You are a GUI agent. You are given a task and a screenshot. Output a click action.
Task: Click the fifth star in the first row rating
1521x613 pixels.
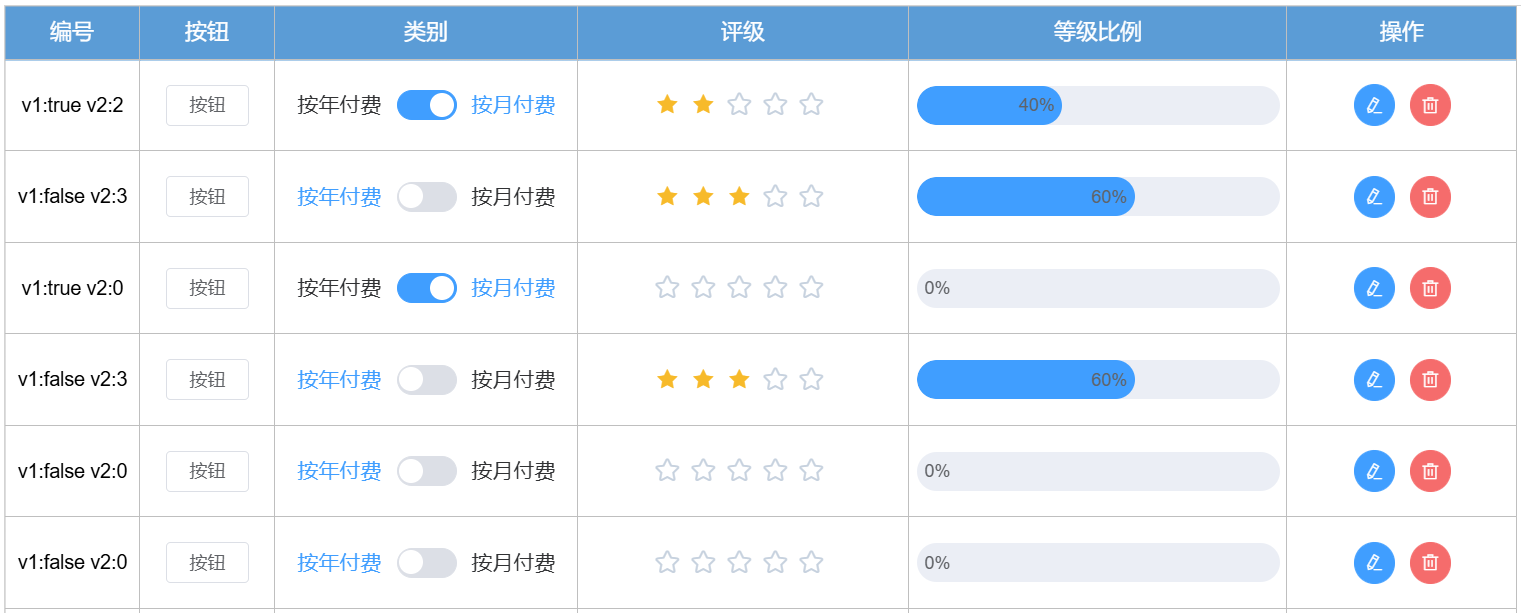(811, 104)
